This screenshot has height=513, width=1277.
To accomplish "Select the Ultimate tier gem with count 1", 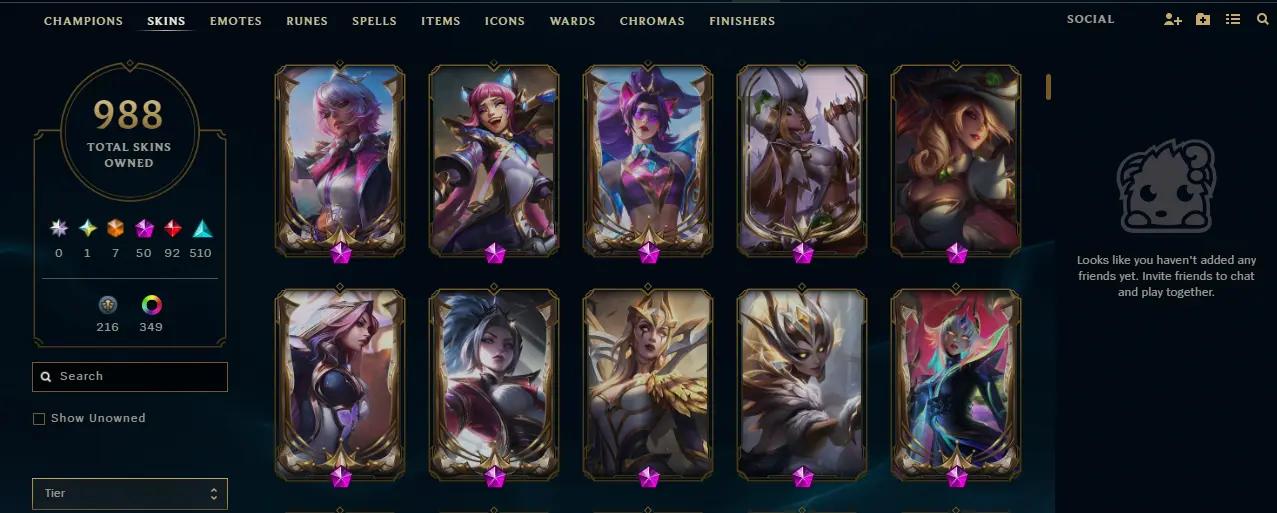I will tap(87, 228).
